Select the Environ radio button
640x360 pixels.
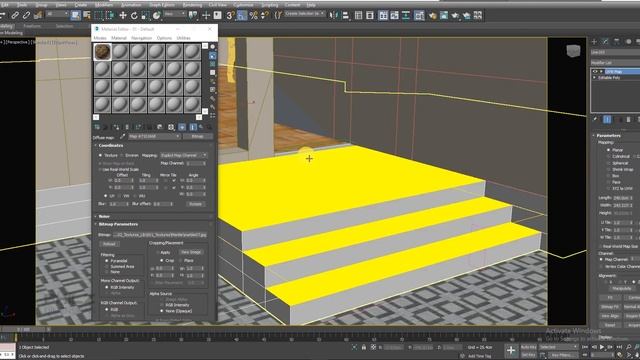[122, 156]
